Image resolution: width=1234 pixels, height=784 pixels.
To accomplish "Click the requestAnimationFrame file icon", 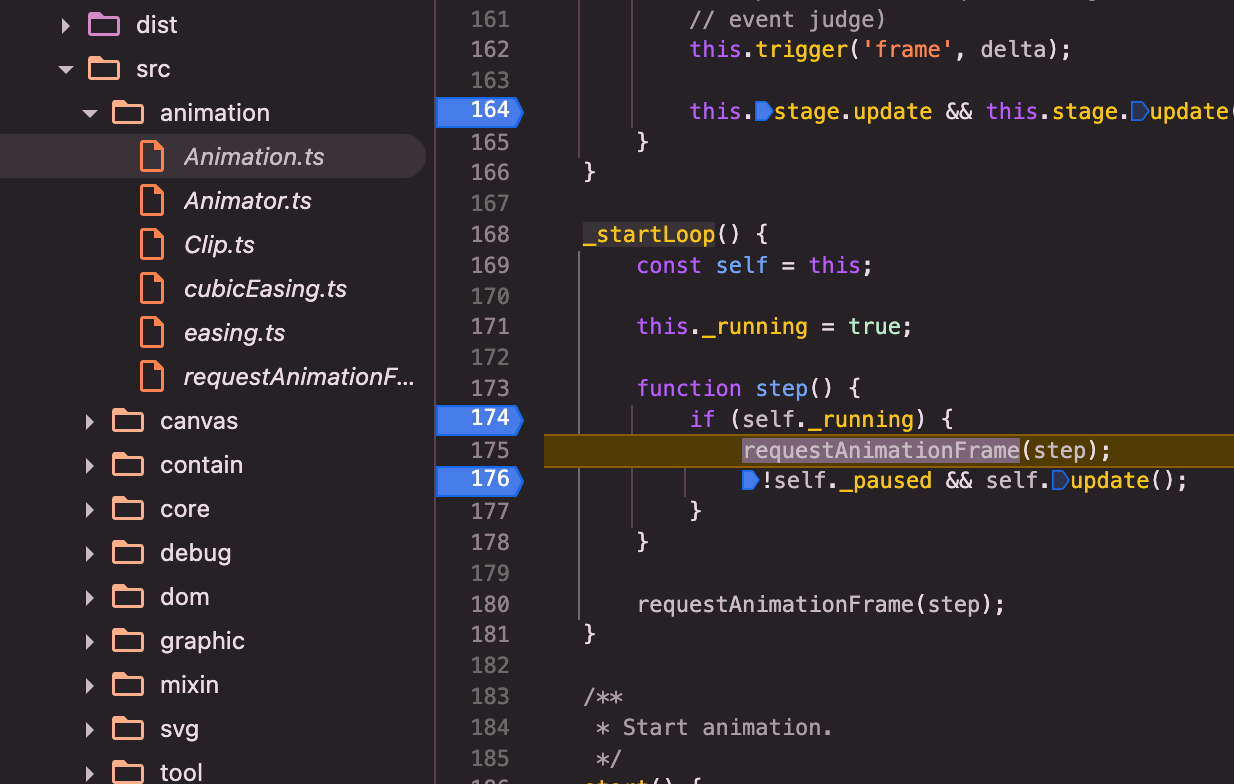I will tap(152, 377).
